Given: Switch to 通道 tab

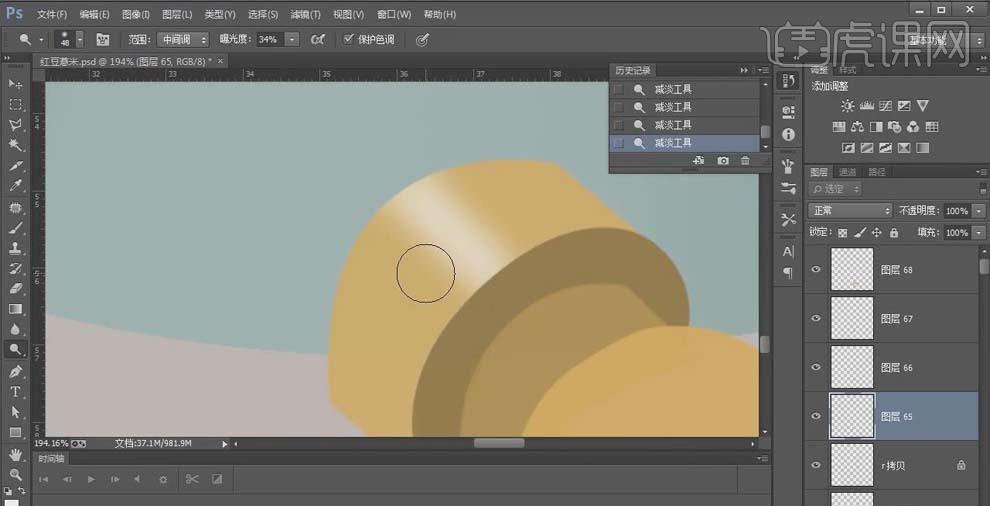Looking at the screenshot, I should pyautogui.click(x=847, y=172).
